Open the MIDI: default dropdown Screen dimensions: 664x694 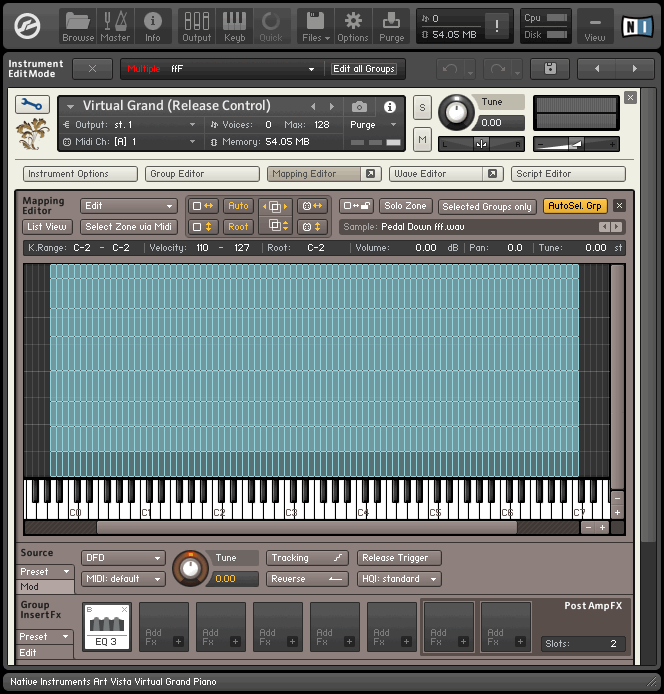(123, 579)
